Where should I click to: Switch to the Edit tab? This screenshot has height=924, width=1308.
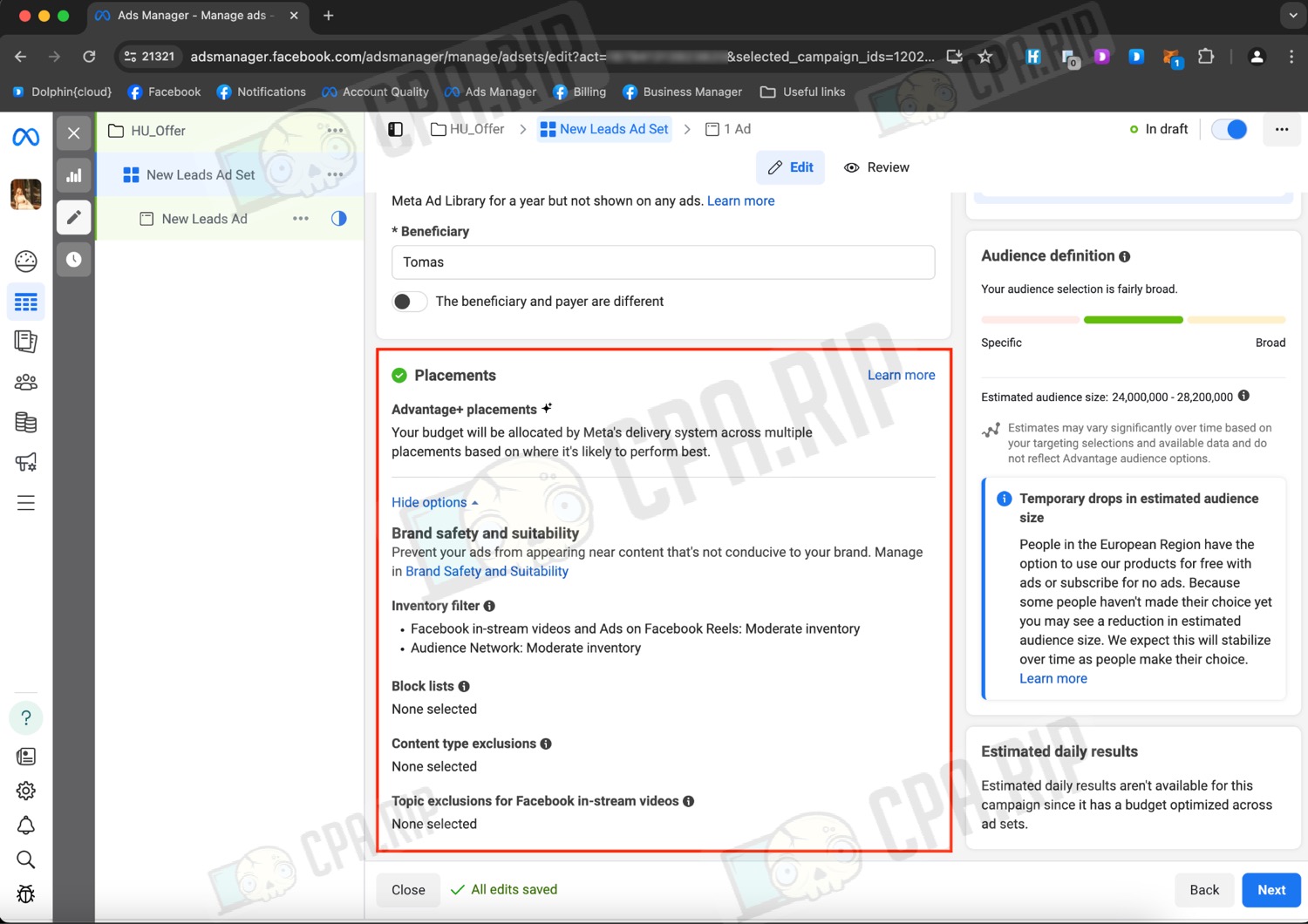pos(790,167)
